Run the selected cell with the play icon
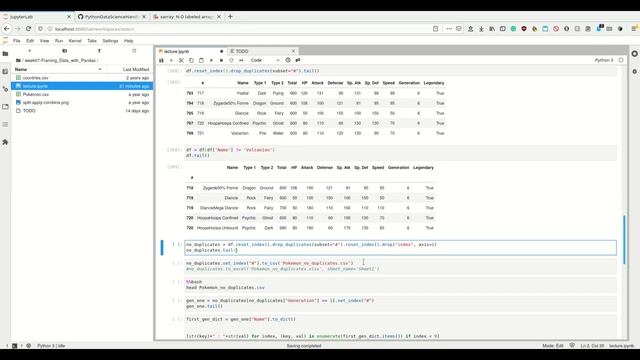640x360 pixels. tap(211, 60)
